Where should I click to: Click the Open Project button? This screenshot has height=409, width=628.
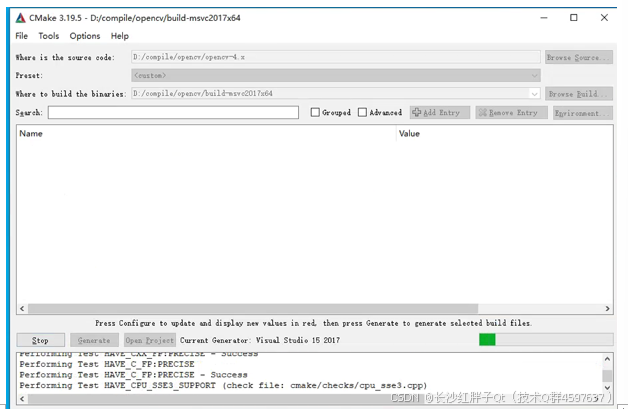pos(149,340)
